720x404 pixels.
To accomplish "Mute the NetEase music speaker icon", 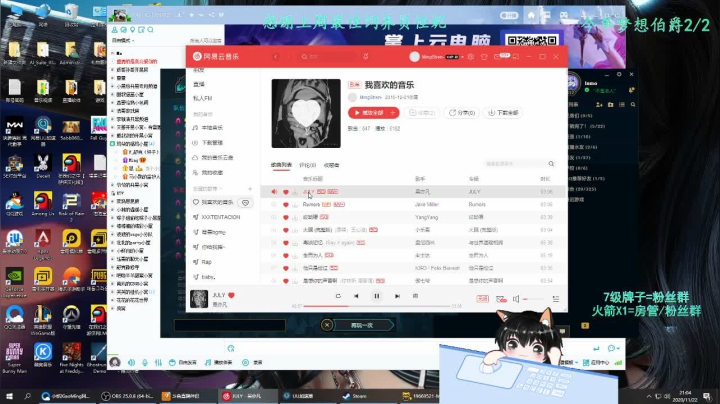I will coord(516,299).
